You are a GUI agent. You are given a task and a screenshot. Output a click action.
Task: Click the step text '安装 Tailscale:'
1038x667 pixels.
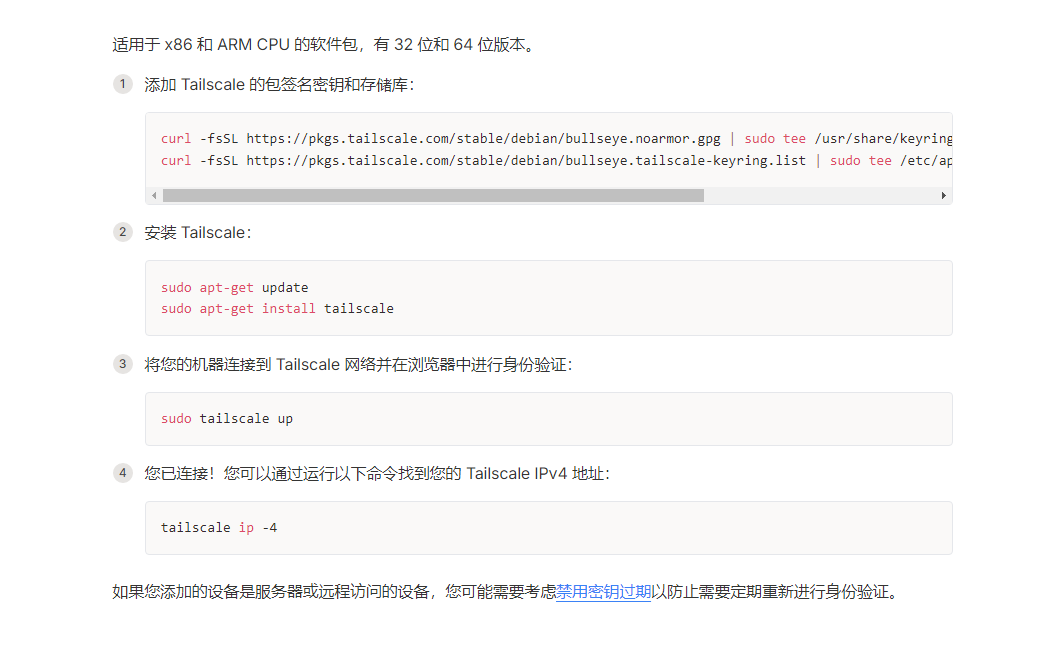198,233
